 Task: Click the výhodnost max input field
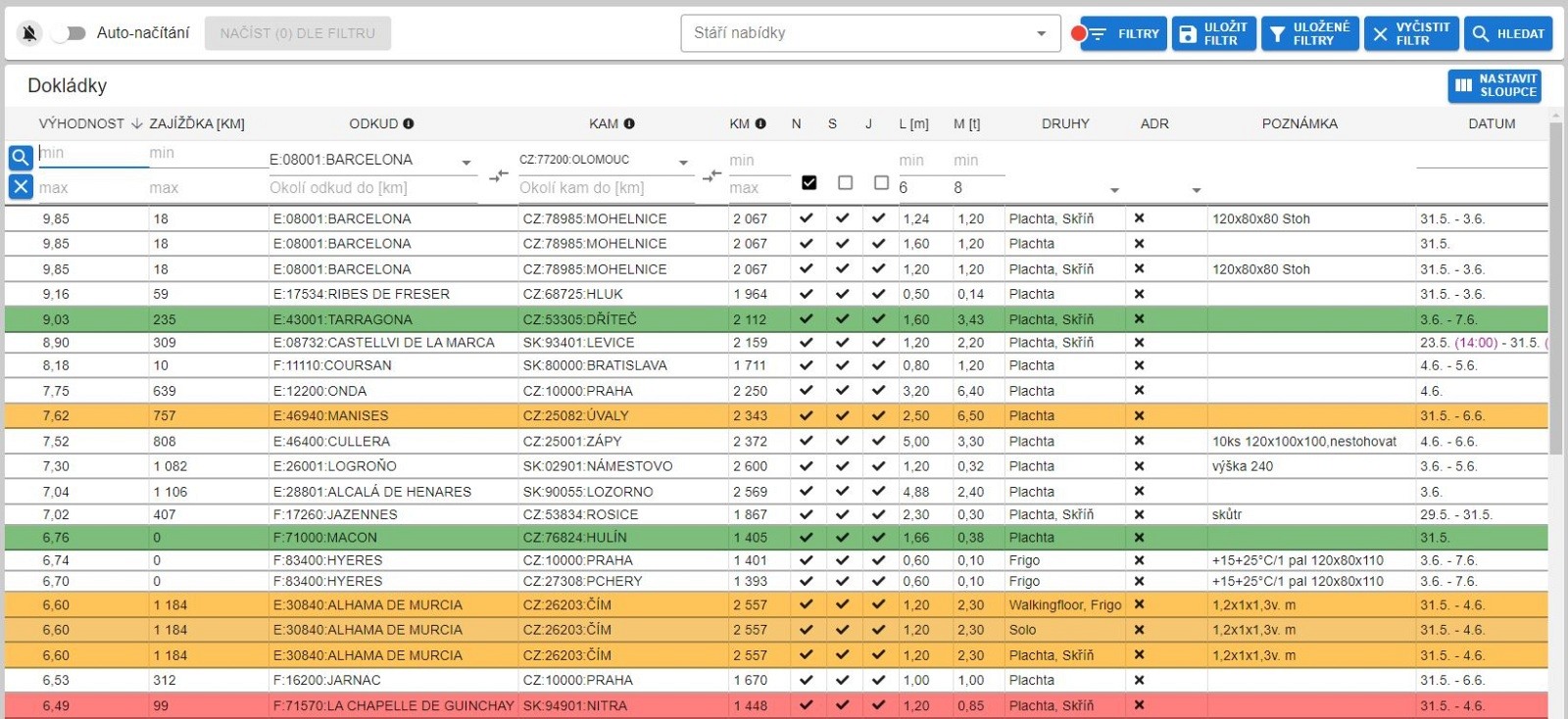[93, 188]
